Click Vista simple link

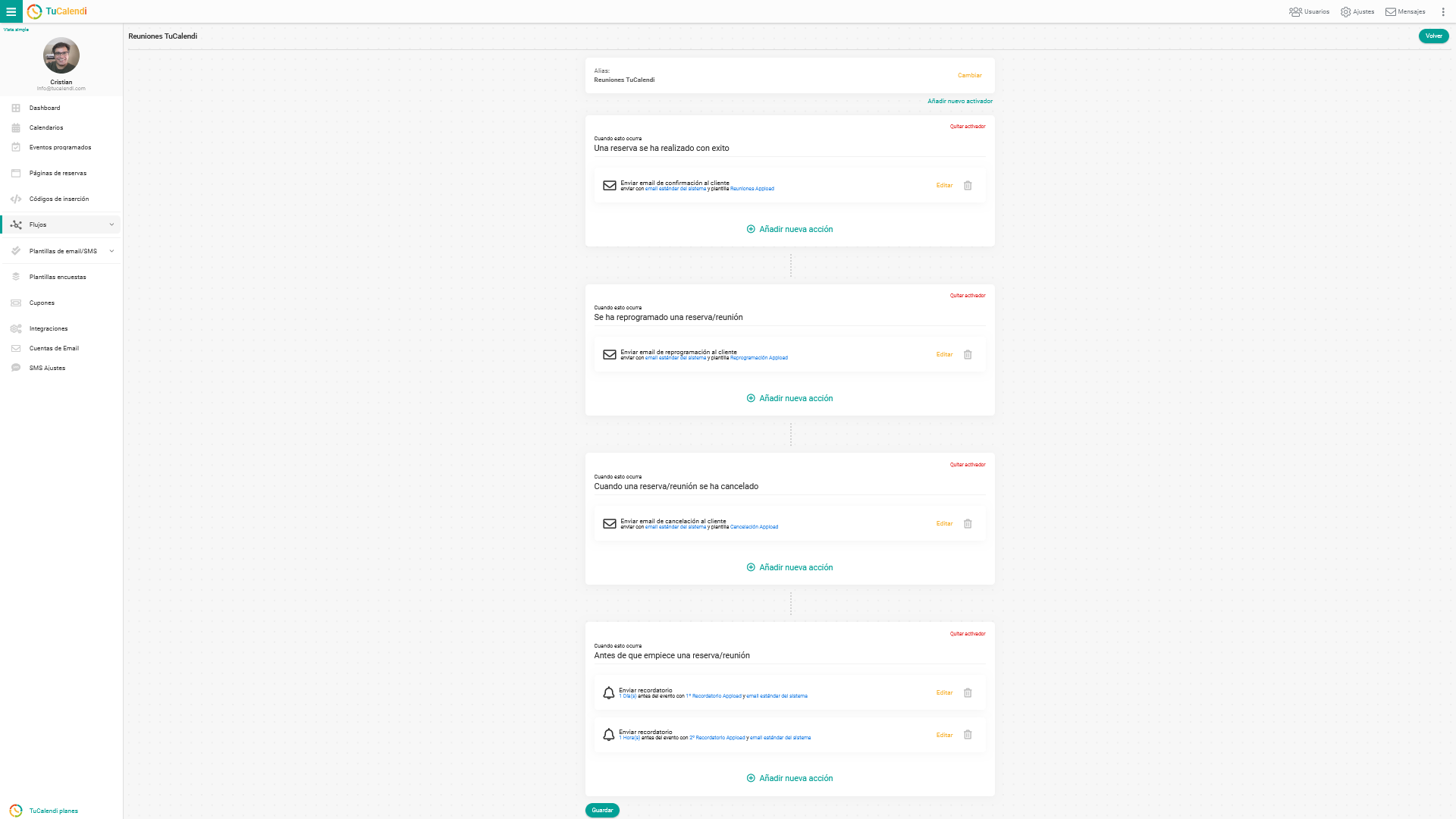click(x=16, y=30)
